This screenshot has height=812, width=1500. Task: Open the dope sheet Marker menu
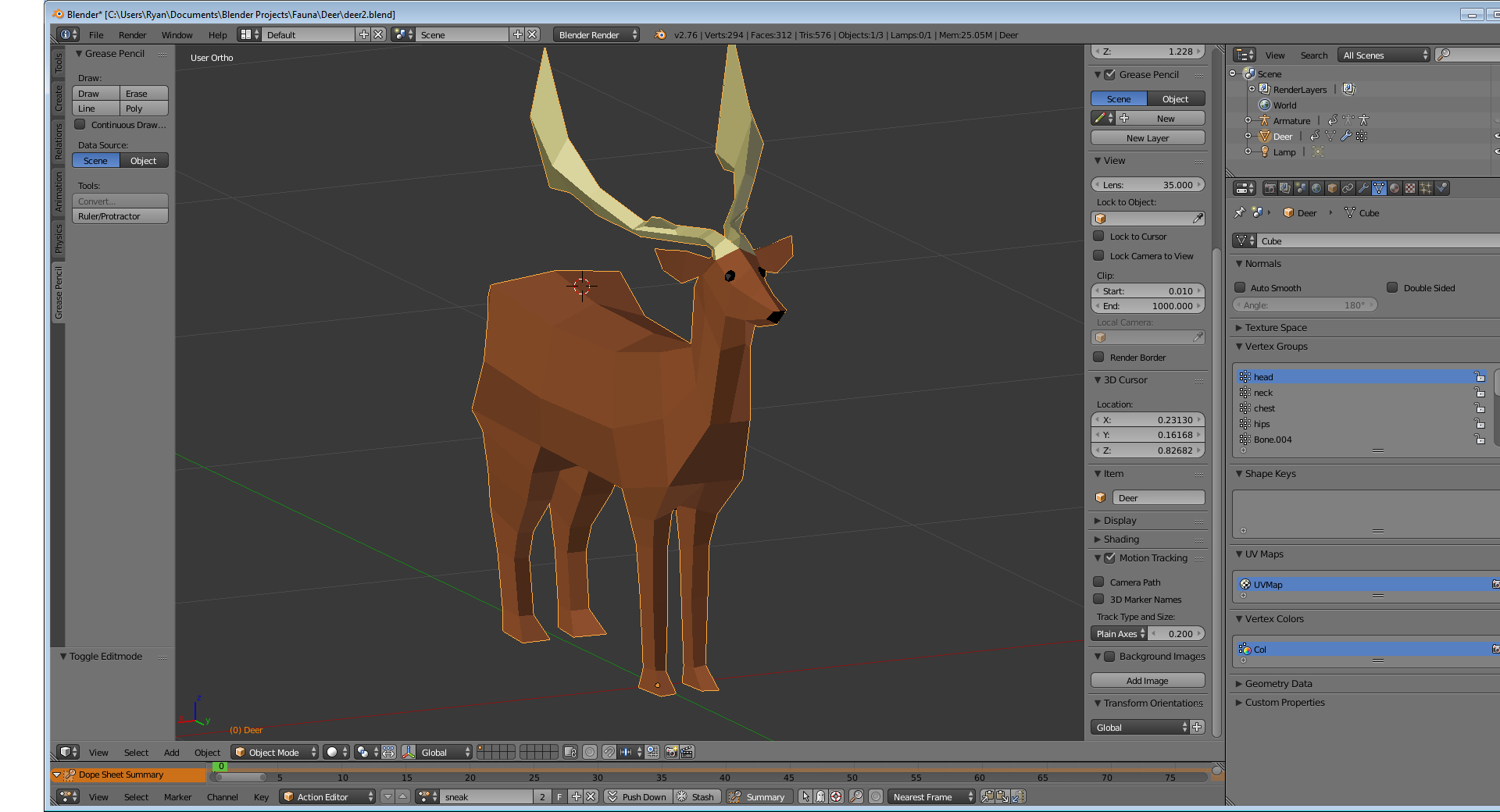tap(177, 796)
